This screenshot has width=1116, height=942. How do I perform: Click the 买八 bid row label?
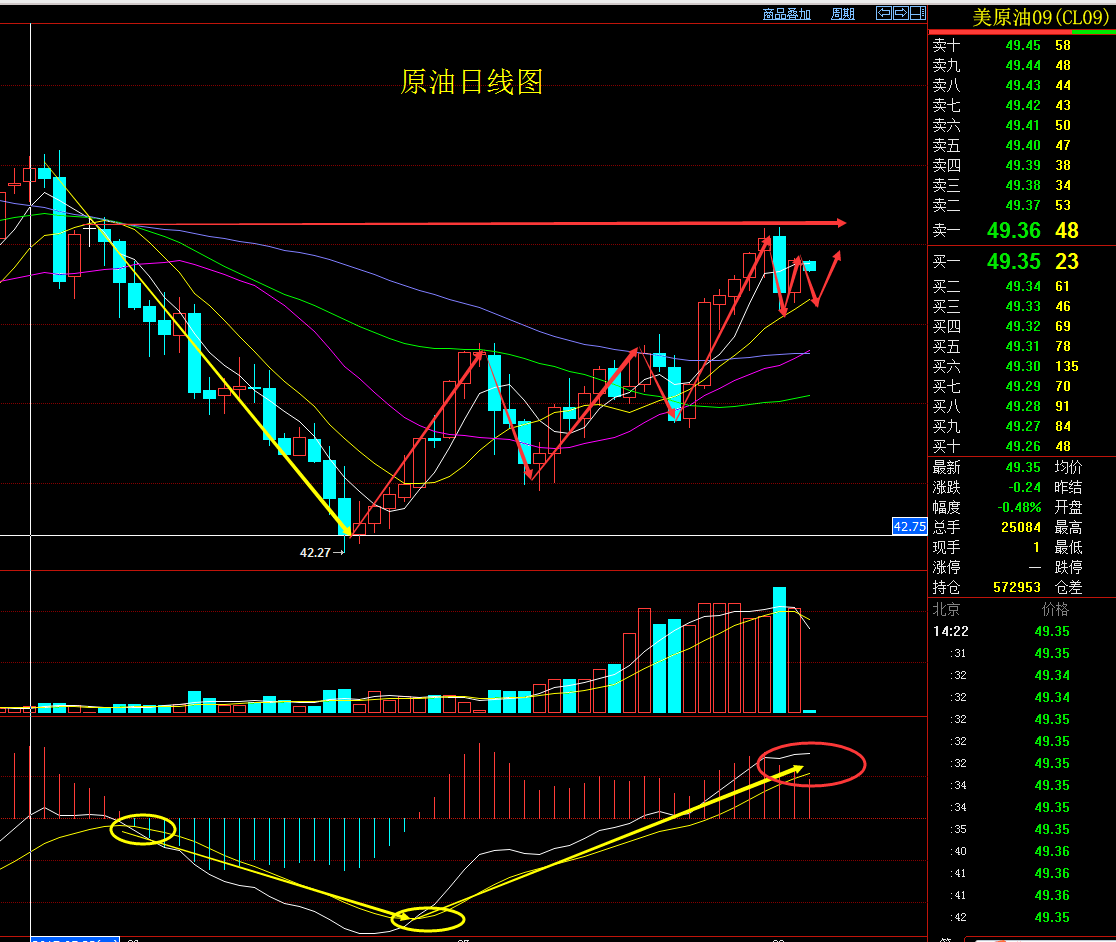click(947, 406)
